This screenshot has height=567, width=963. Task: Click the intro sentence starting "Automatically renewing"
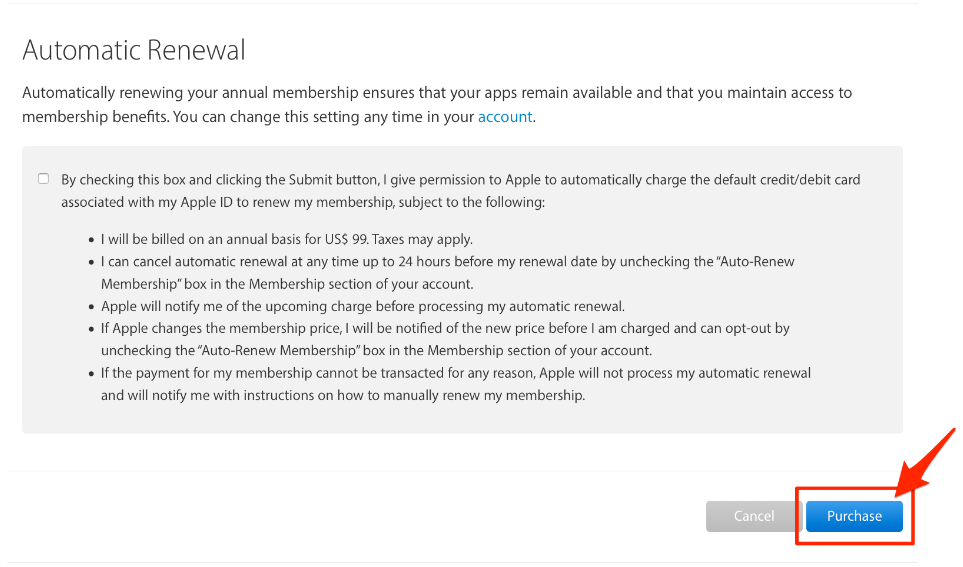(437, 104)
